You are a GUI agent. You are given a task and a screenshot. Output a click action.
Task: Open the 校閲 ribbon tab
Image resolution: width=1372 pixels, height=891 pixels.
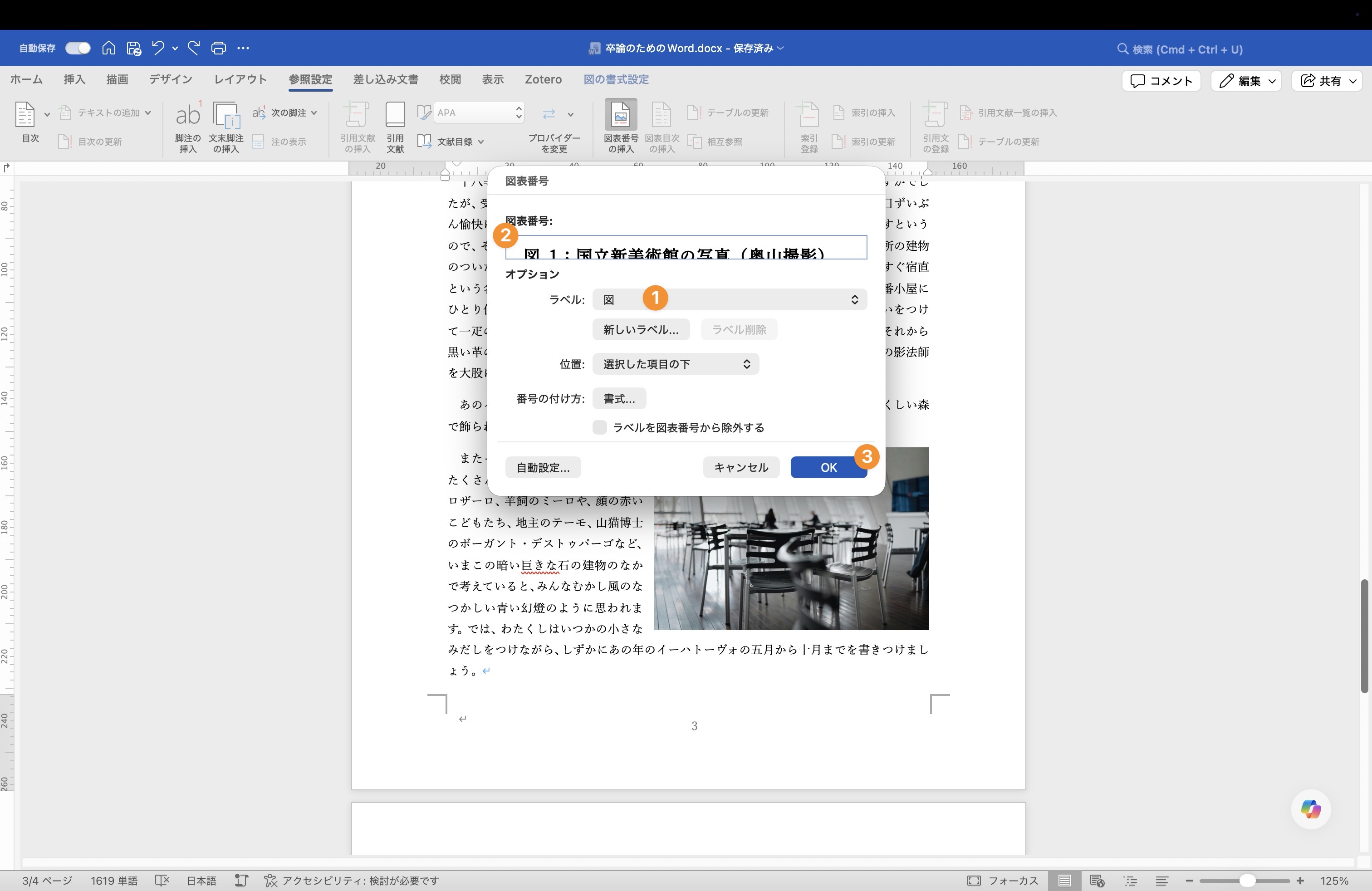(450, 79)
